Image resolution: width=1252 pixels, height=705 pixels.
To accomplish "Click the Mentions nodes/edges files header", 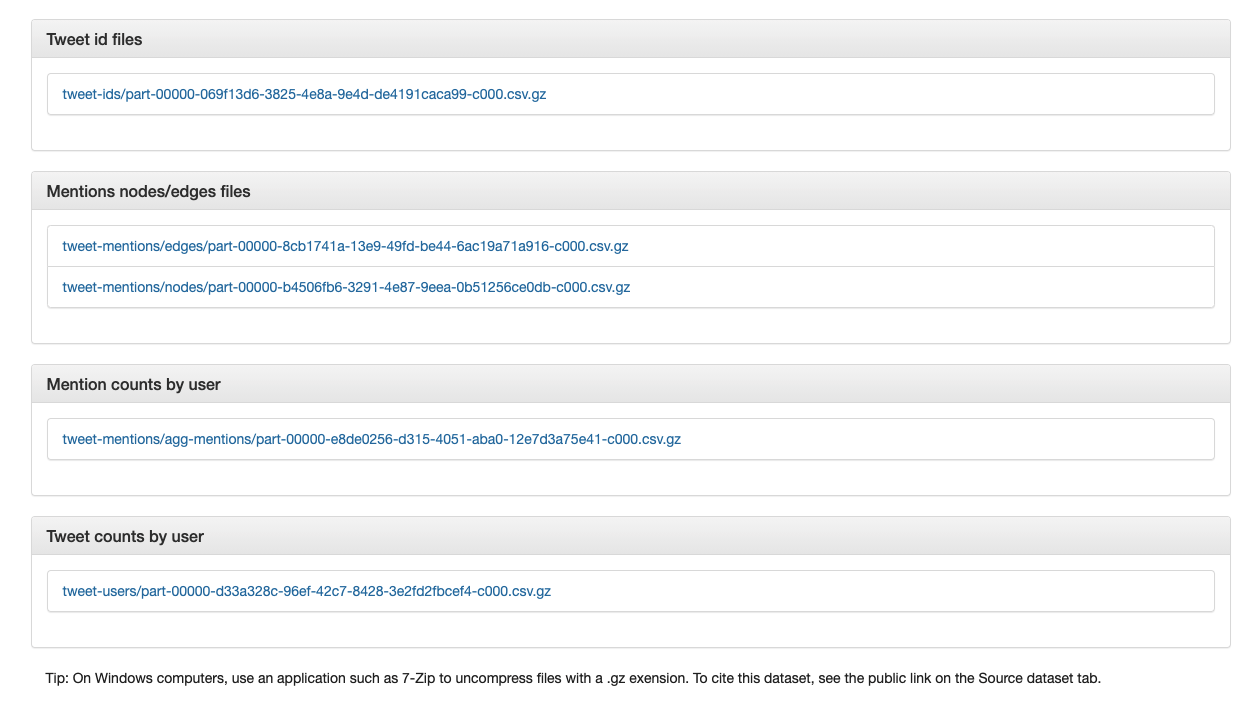I will coord(147,191).
